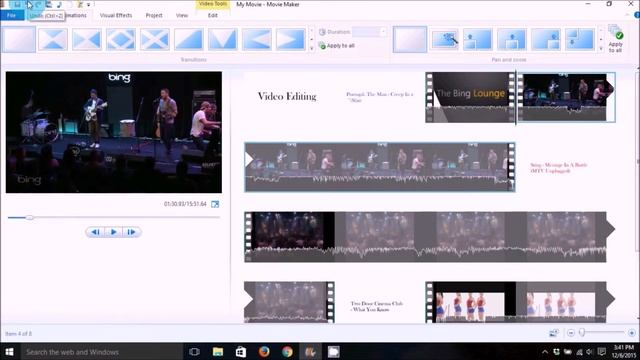Open the Edit tab under Video Tools
The image size is (640, 360).
click(213, 16)
